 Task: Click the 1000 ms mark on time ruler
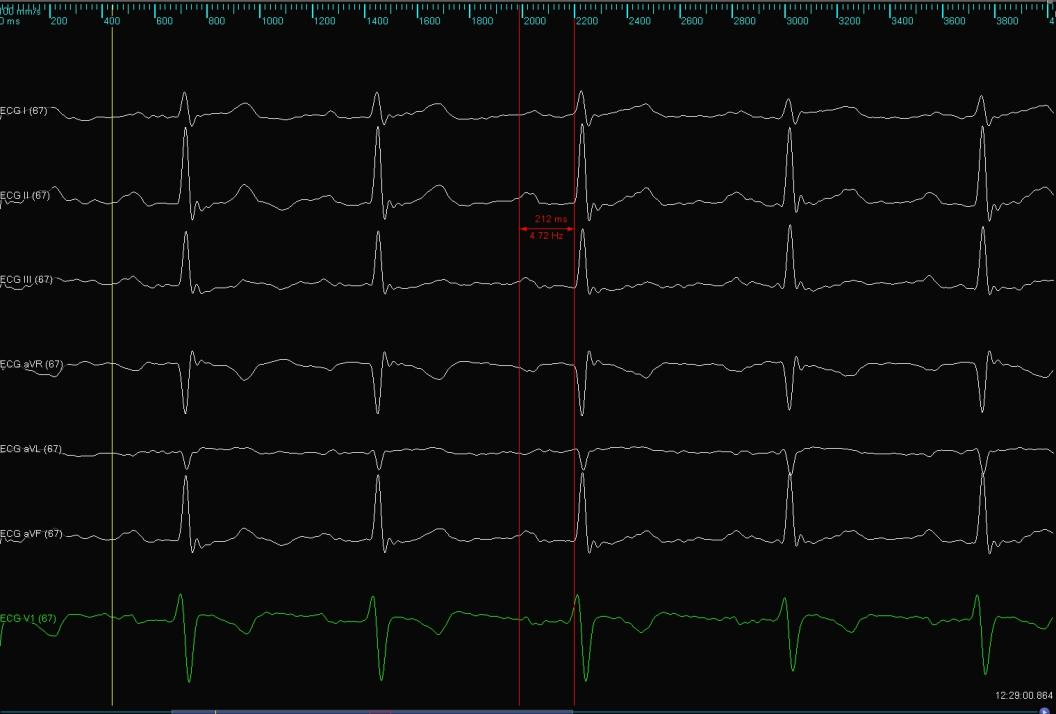271,21
